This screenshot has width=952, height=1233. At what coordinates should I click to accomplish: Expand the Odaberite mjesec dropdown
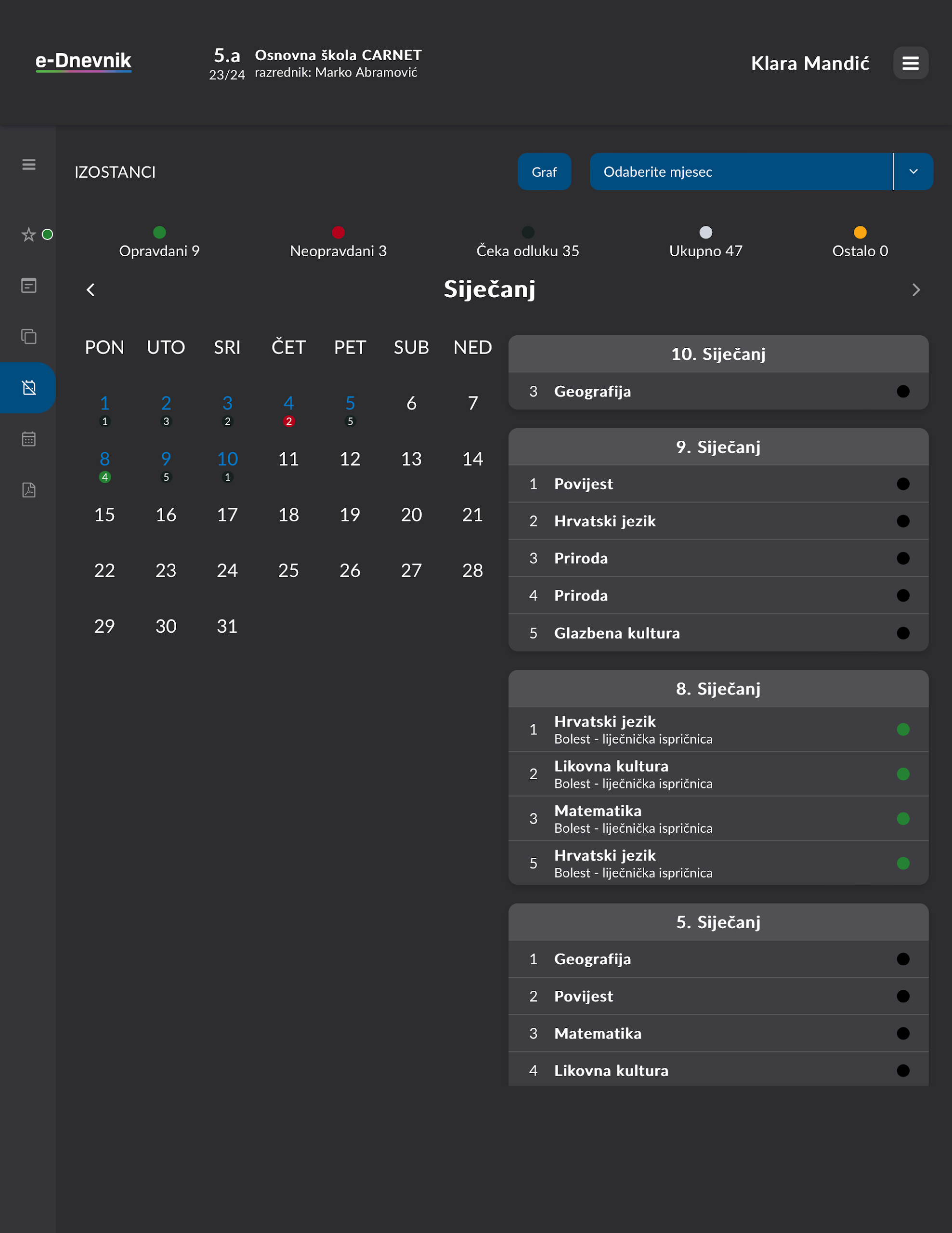(x=913, y=171)
